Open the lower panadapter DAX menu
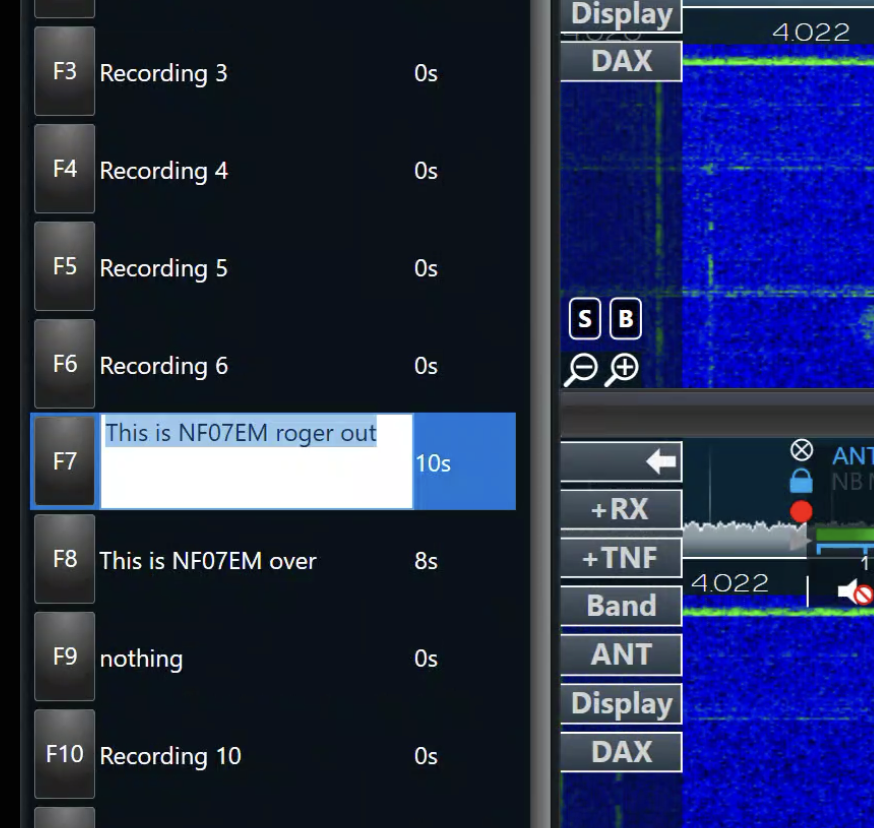The width and height of the screenshot is (874, 828). coord(621,752)
